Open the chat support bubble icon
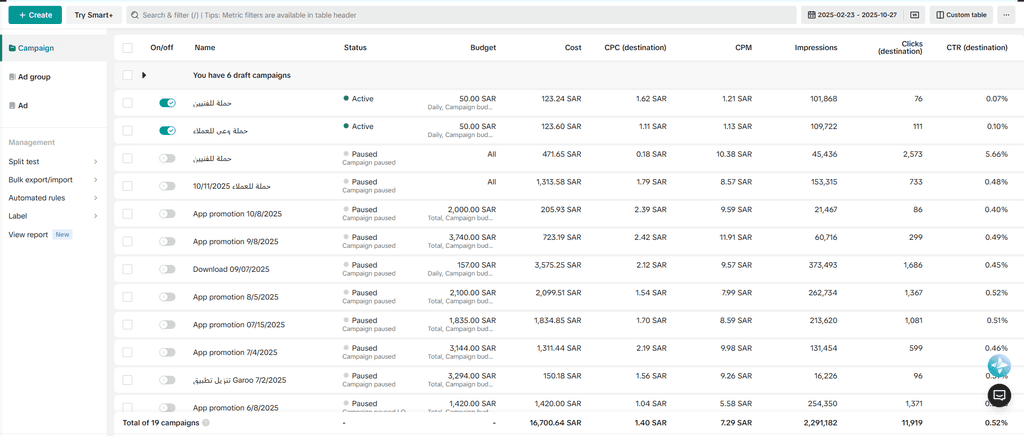Image resolution: width=1024 pixels, height=436 pixels. pyautogui.click(x=998, y=396)
